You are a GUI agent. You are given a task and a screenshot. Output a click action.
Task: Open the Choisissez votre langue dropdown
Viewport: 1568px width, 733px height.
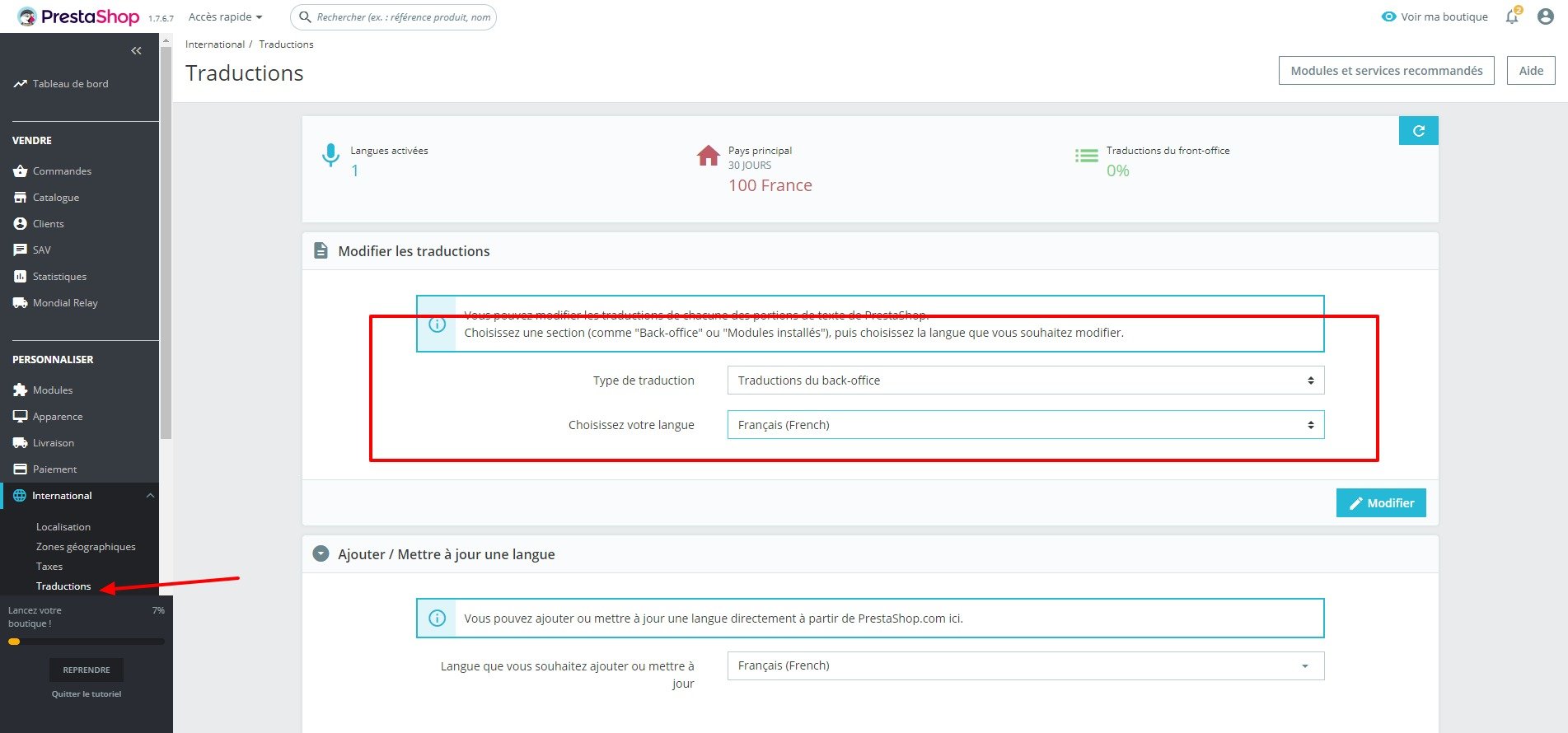coord(1026,425)
